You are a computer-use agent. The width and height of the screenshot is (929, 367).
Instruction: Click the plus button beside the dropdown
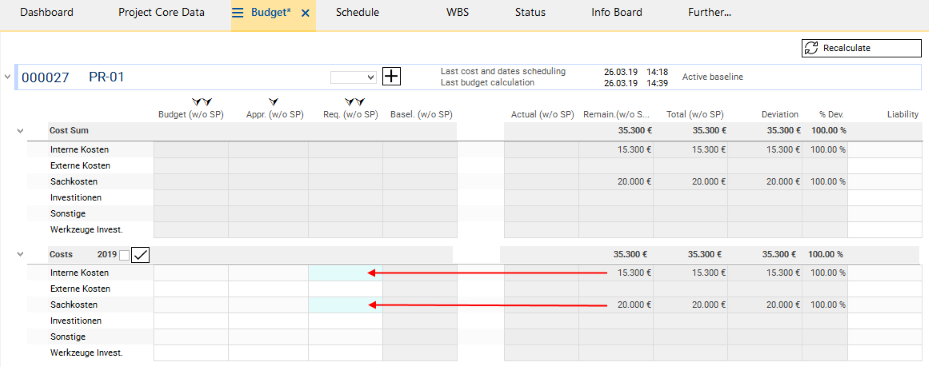tap(392, 76)
